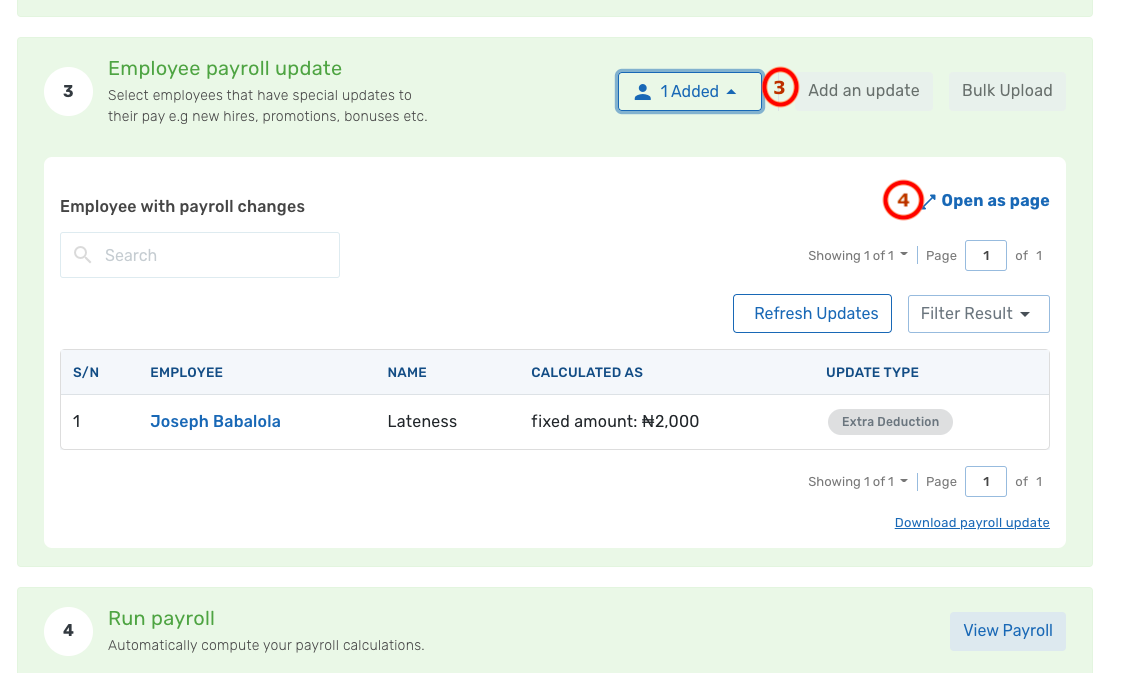Click the red circled 4 annotation marker

pos(903,201)
